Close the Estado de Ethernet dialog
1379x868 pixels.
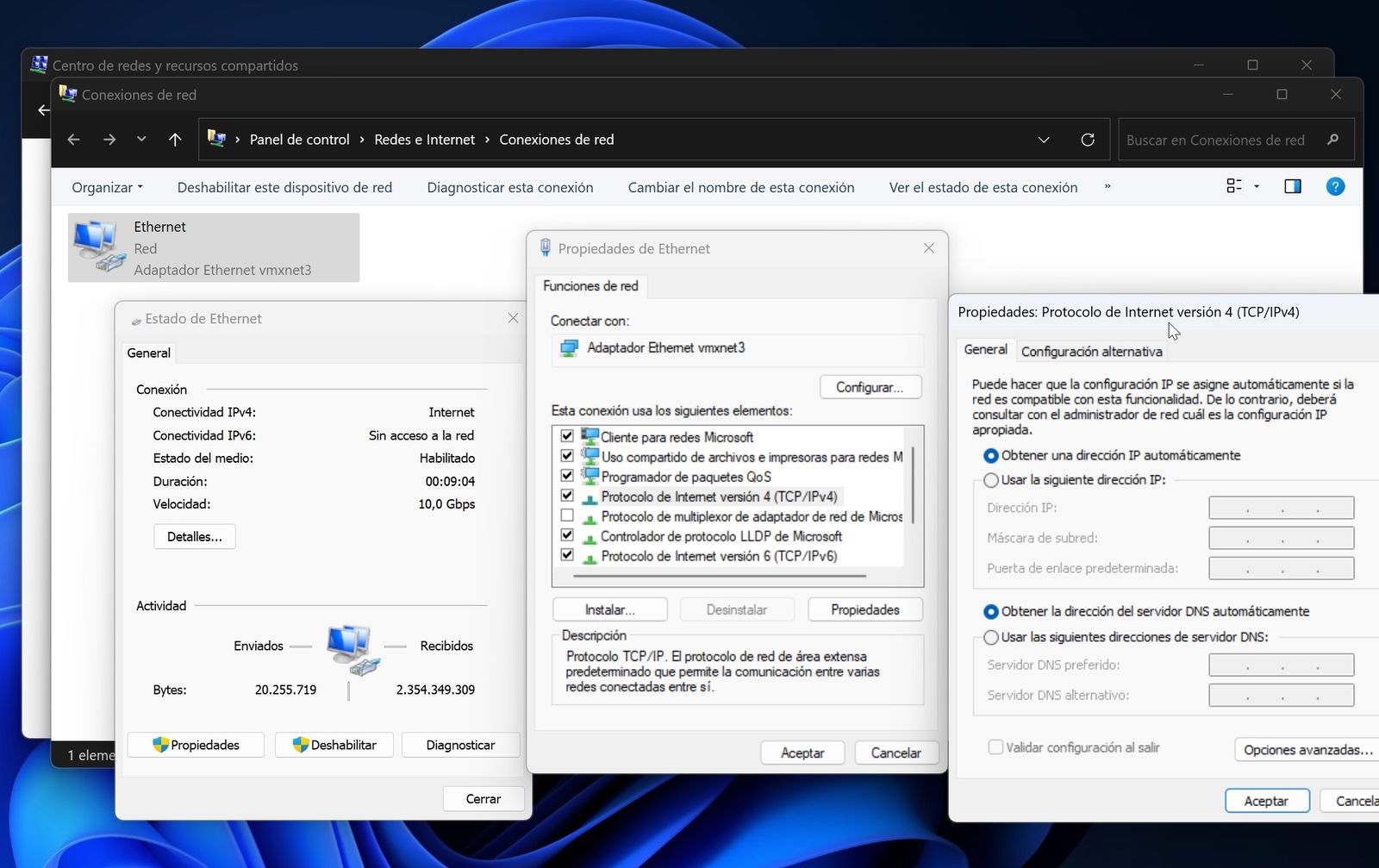pos(514,318)
